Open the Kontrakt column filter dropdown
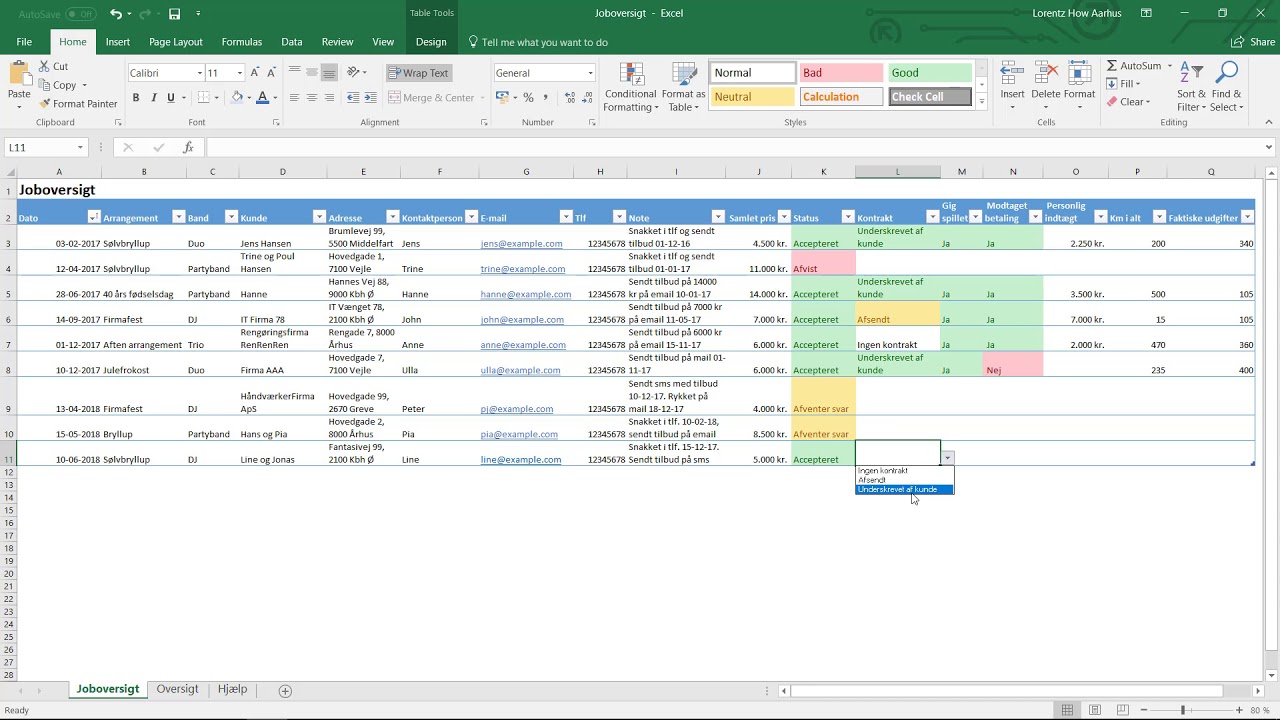This screenshot has width=1280, height=720. click(933, 217)
